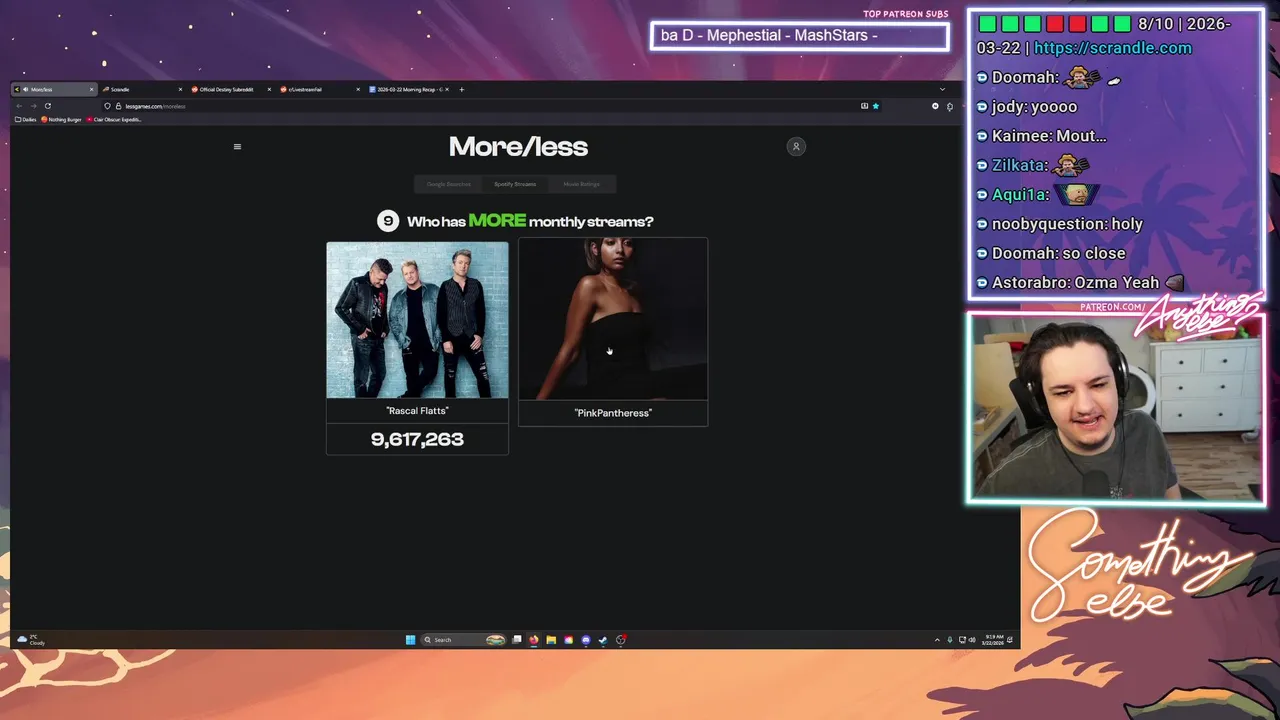Choose the Rascal Flatts photo
Screen dimensions: 1280x720
point(417,320)
